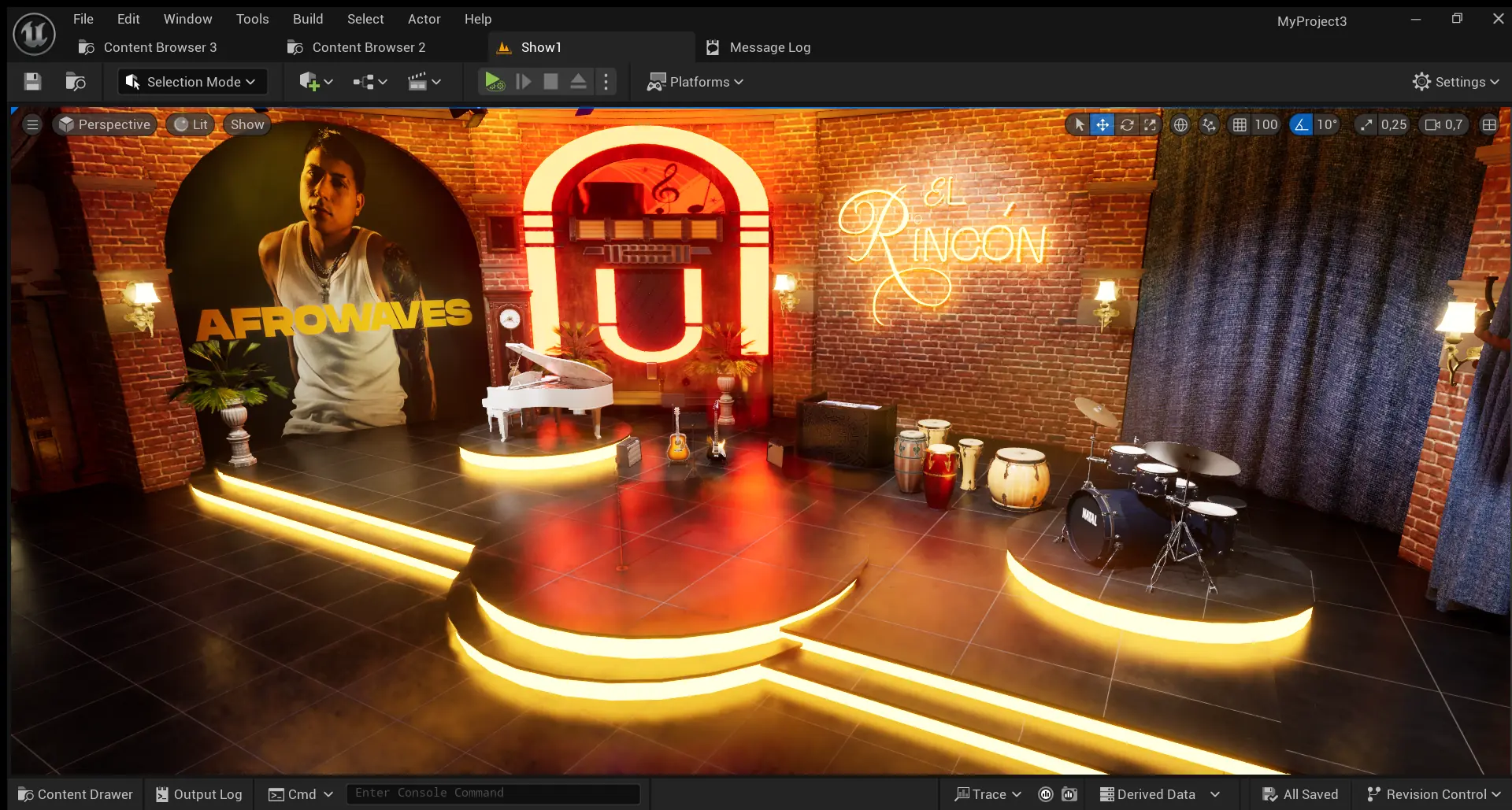Toggle surface snapping icon
The image size is (1512, 810).
pyautogui.click(x=1209, y=124)
